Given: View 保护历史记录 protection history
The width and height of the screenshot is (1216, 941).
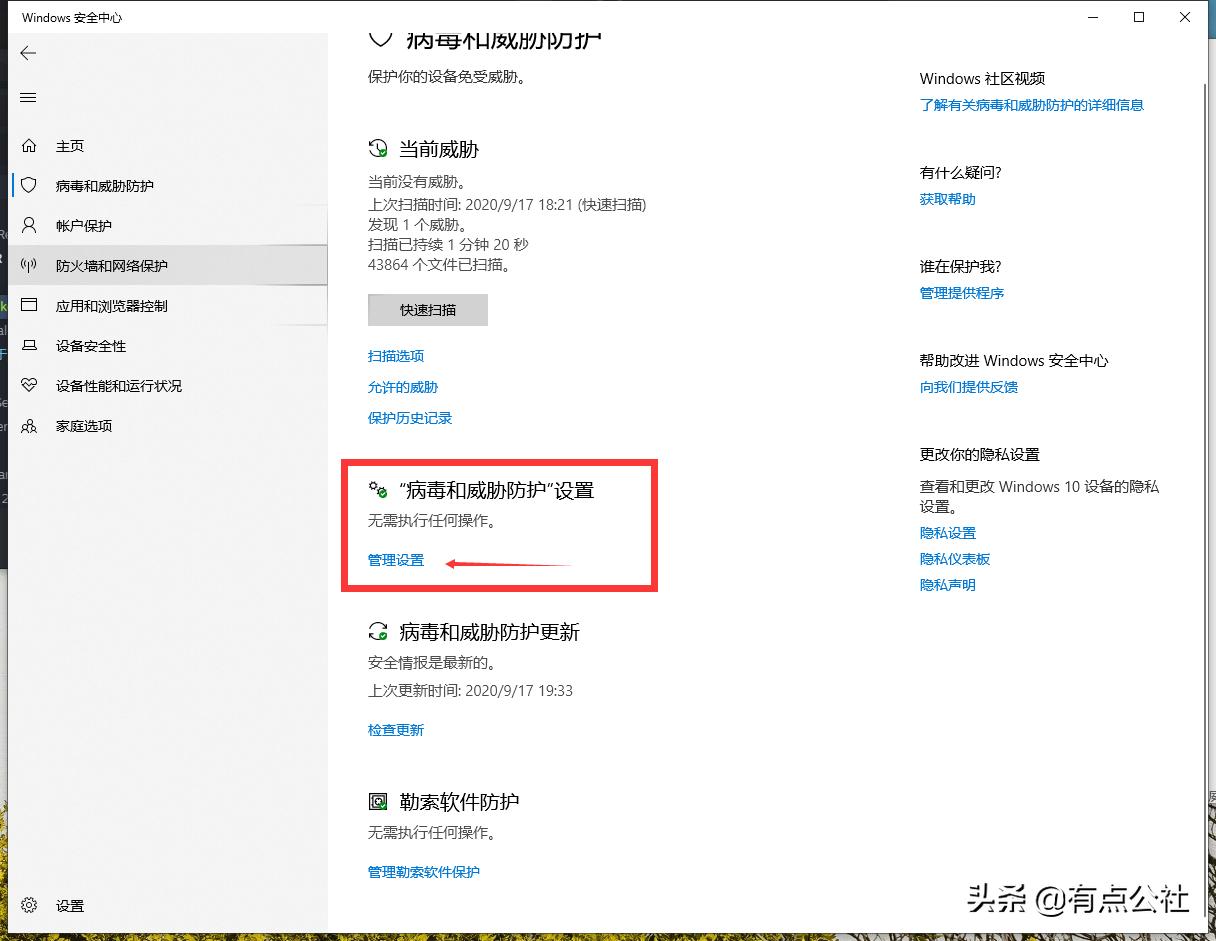Looking at the screenshot, I should tap(410, 418).
